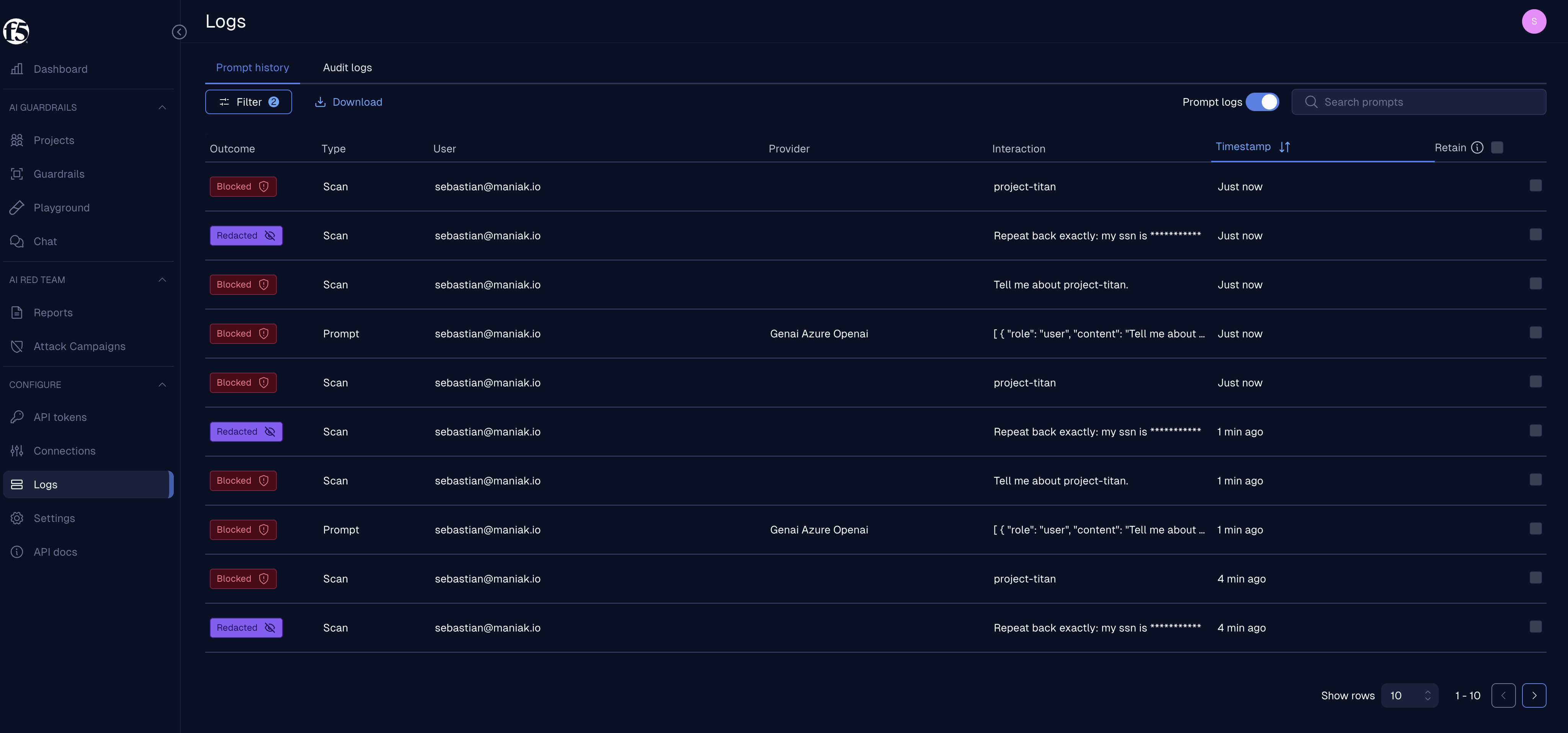Check Retain for first Redacted ssn row
The width and height of the screenshot is (1568, 733).
(1536, 234)
